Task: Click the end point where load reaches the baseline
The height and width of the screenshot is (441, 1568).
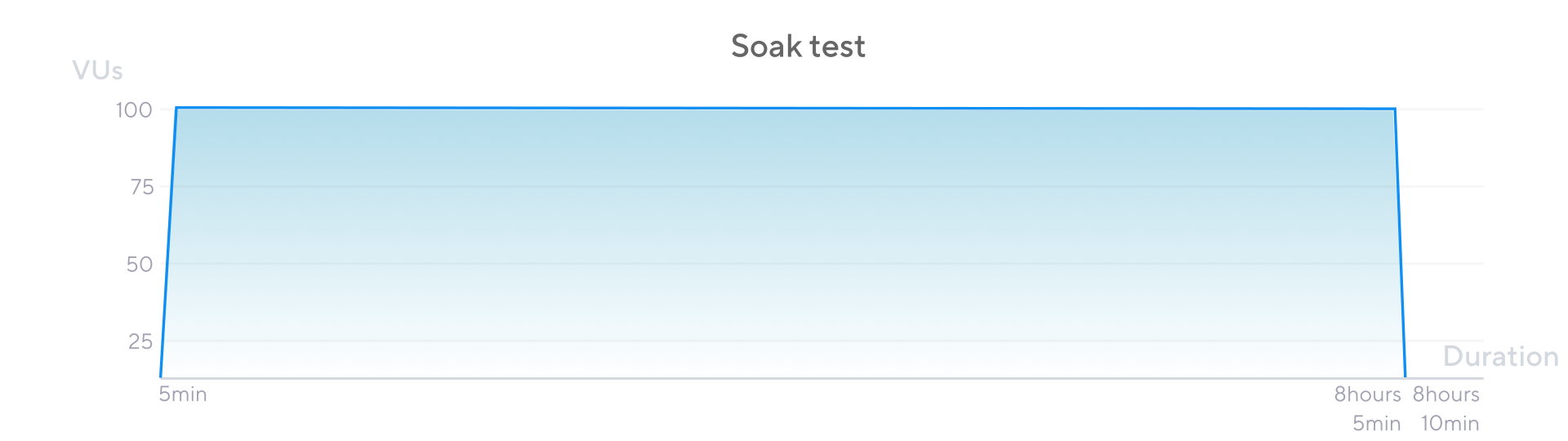Action: (1405, 376)
